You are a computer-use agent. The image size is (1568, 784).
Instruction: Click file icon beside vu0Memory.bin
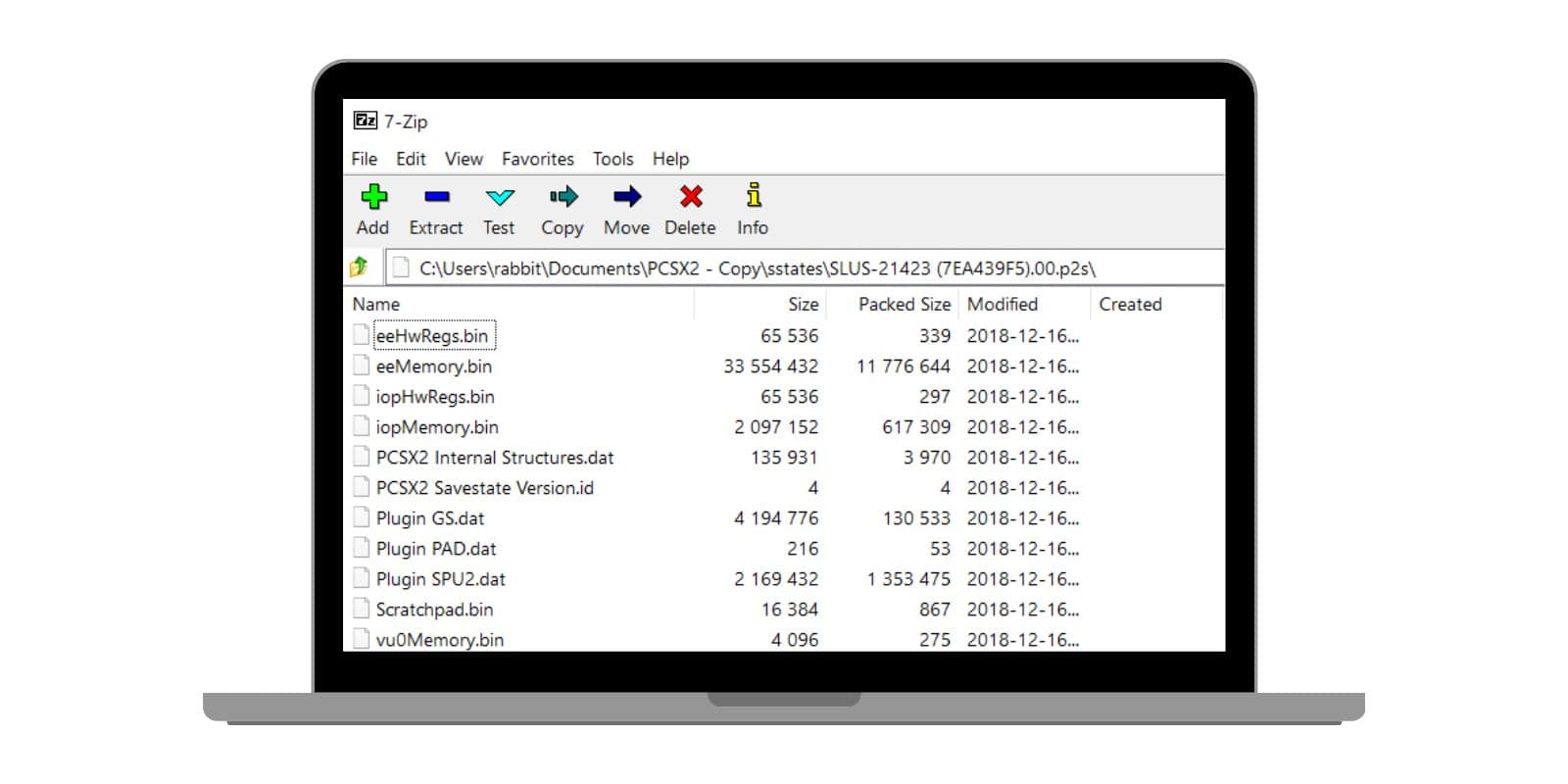362,638
